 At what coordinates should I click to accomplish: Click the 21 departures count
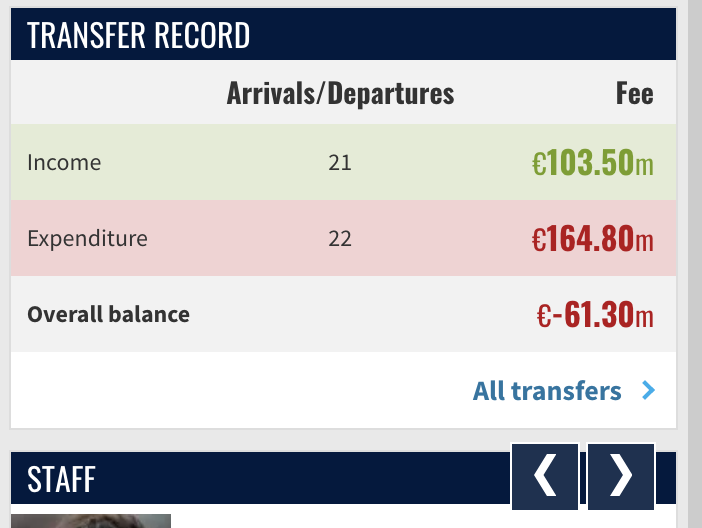340,162
